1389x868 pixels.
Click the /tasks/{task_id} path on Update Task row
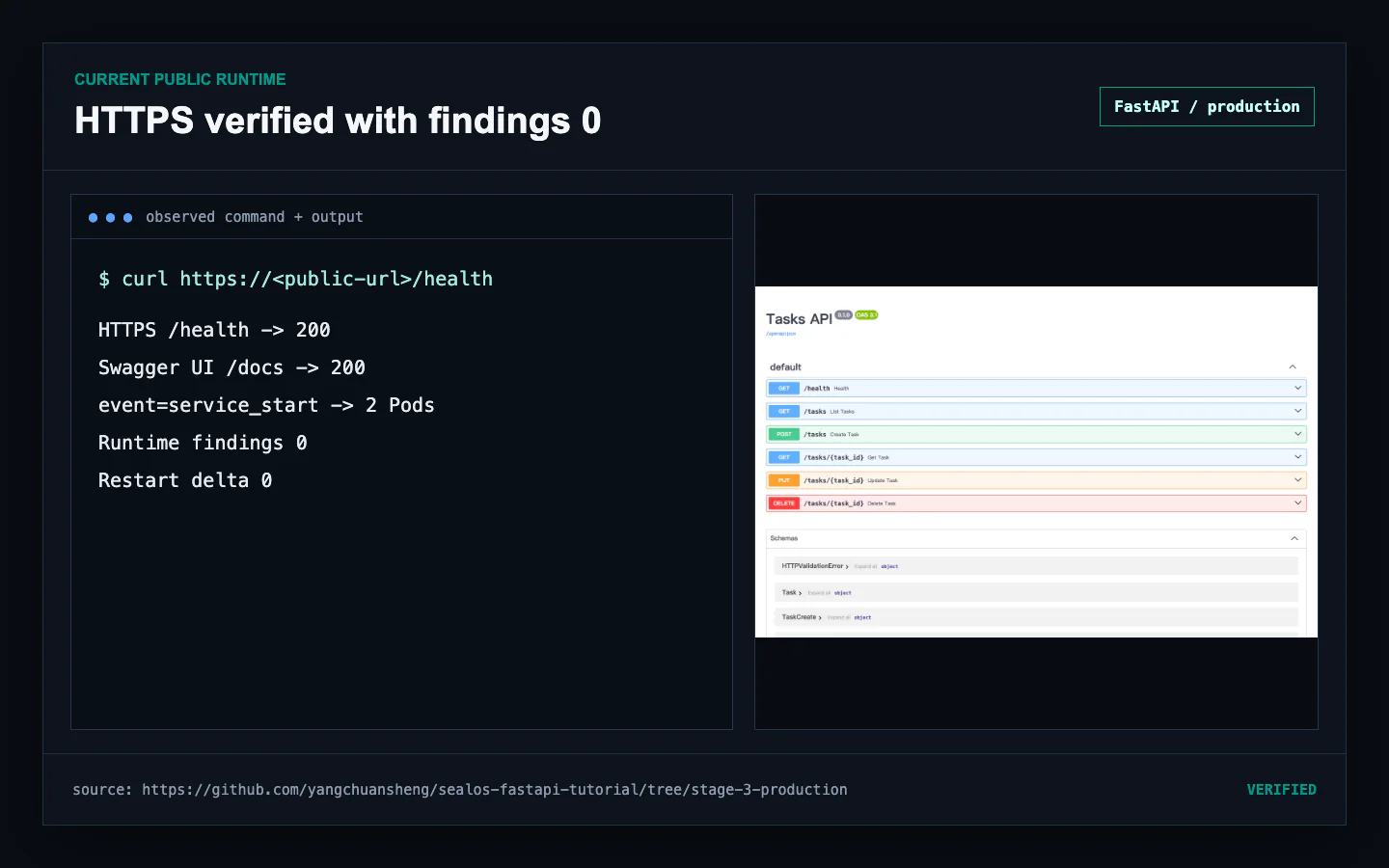click(x=833, y=480)
